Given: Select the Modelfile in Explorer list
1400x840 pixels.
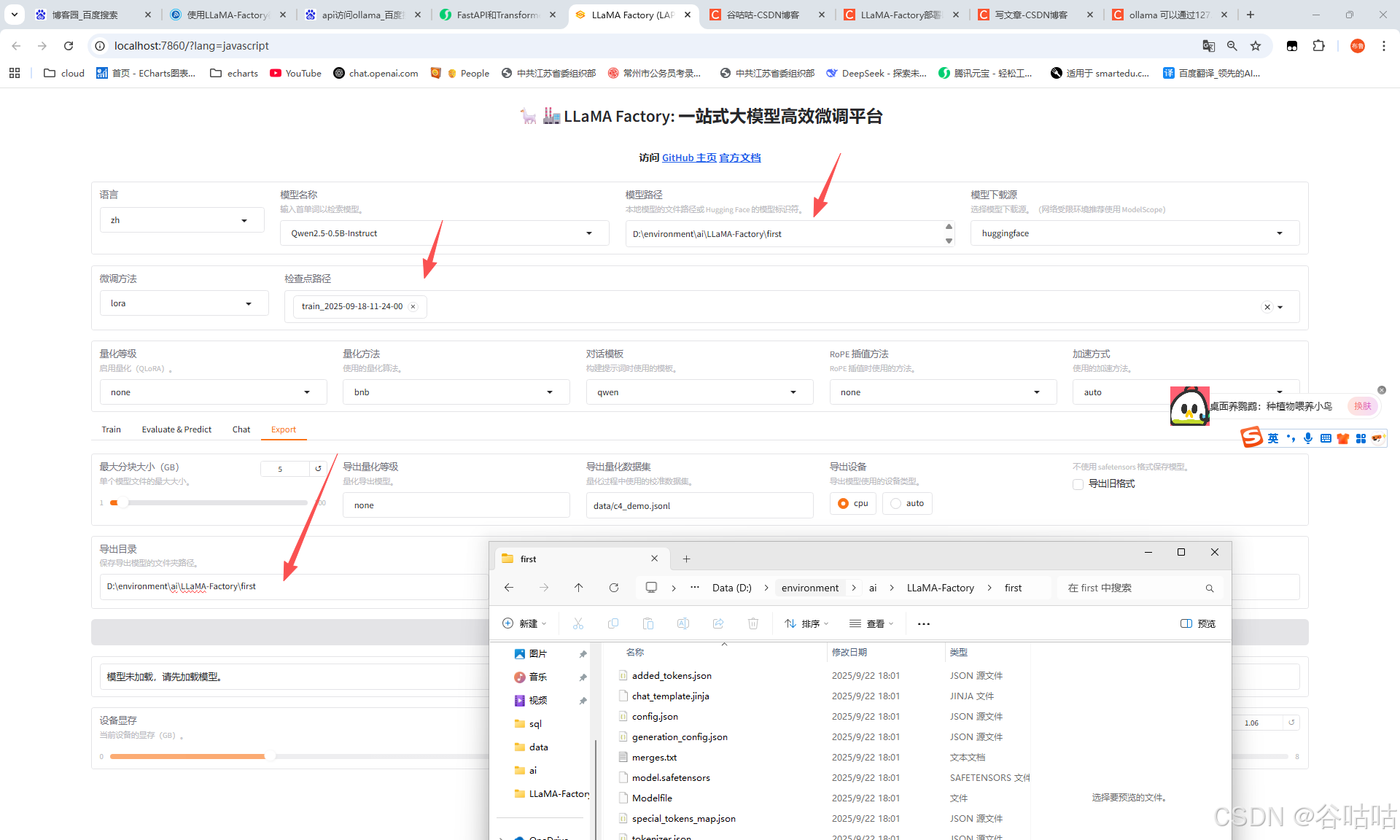Looking at the screenshot, I should 652,798.
